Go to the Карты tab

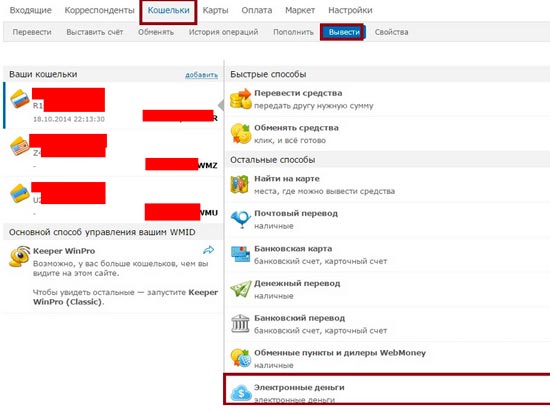215,10
